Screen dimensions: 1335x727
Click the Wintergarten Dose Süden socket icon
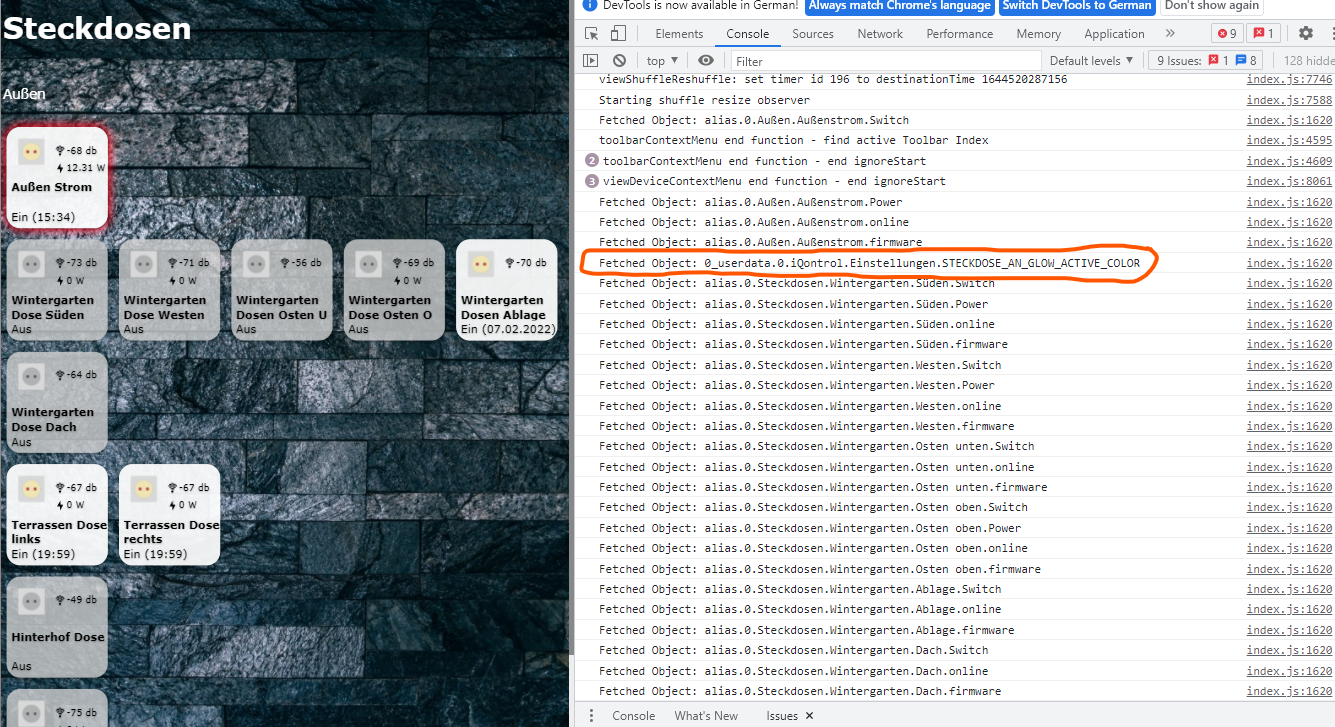coord(31,265)
